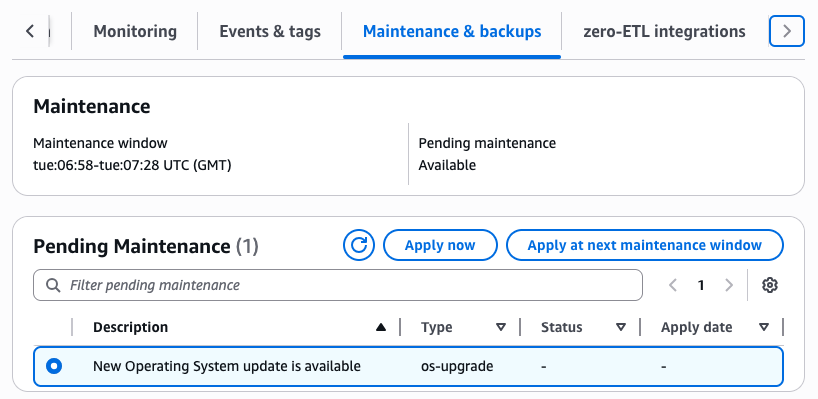
Task: Open the Events & tags tab
Action: pos(270,31)
